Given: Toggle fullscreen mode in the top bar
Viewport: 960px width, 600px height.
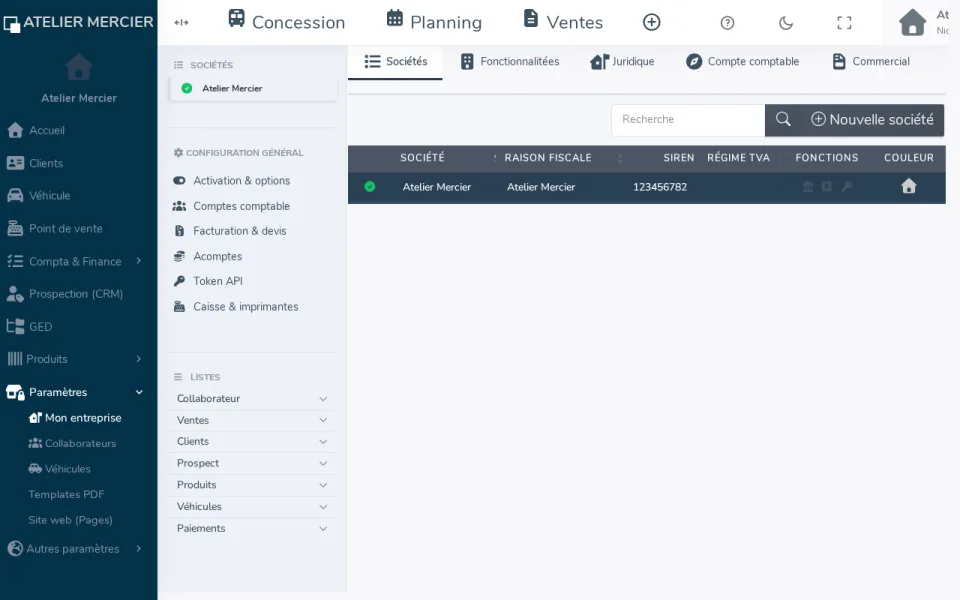Looking at the screenshot, I should [x=844, y=23].
